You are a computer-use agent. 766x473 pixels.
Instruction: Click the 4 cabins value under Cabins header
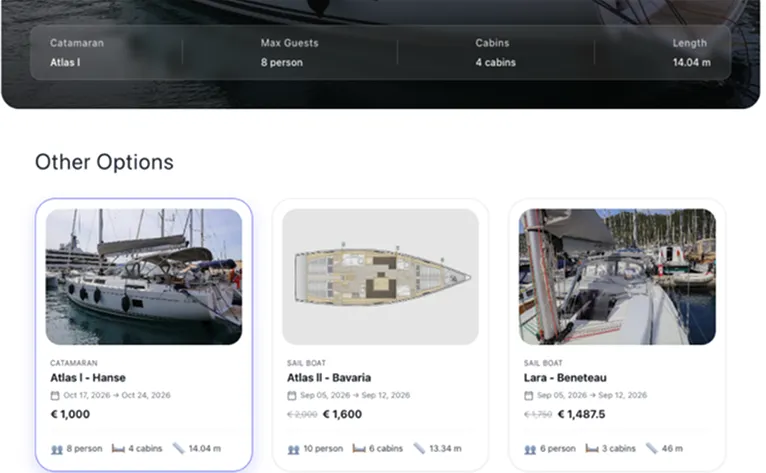tap(496, 63)
